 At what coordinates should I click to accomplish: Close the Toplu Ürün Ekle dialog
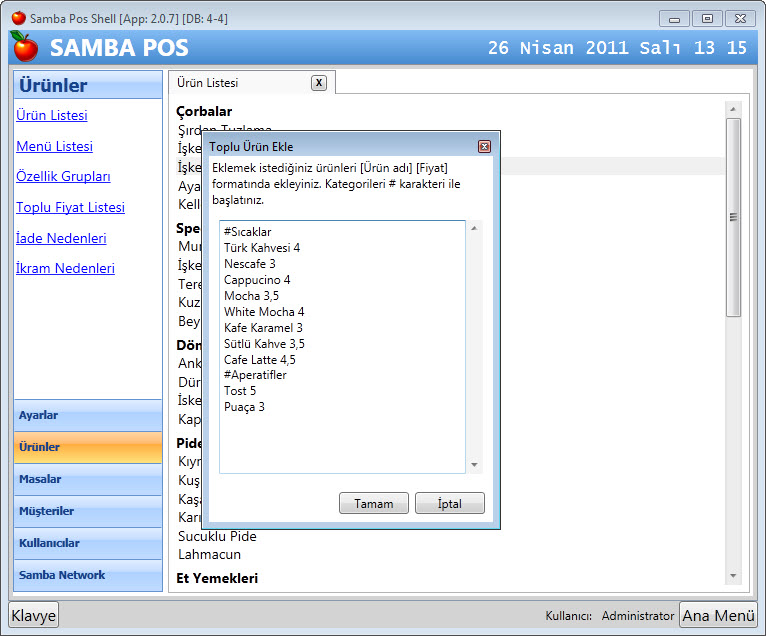(x=484, y=147)
